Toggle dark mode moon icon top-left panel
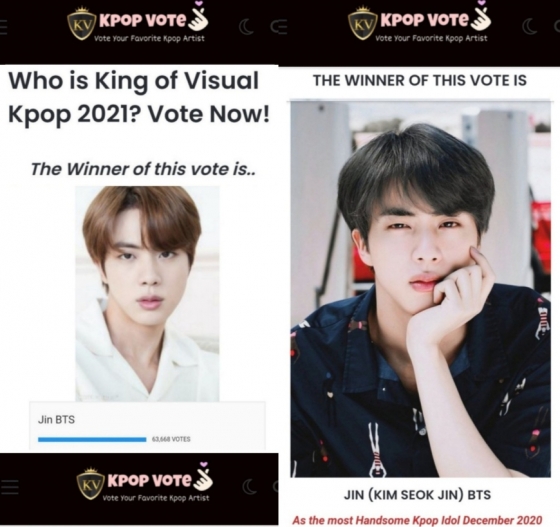Viewport: 560px width, 527px height. (x=246, y=28)
